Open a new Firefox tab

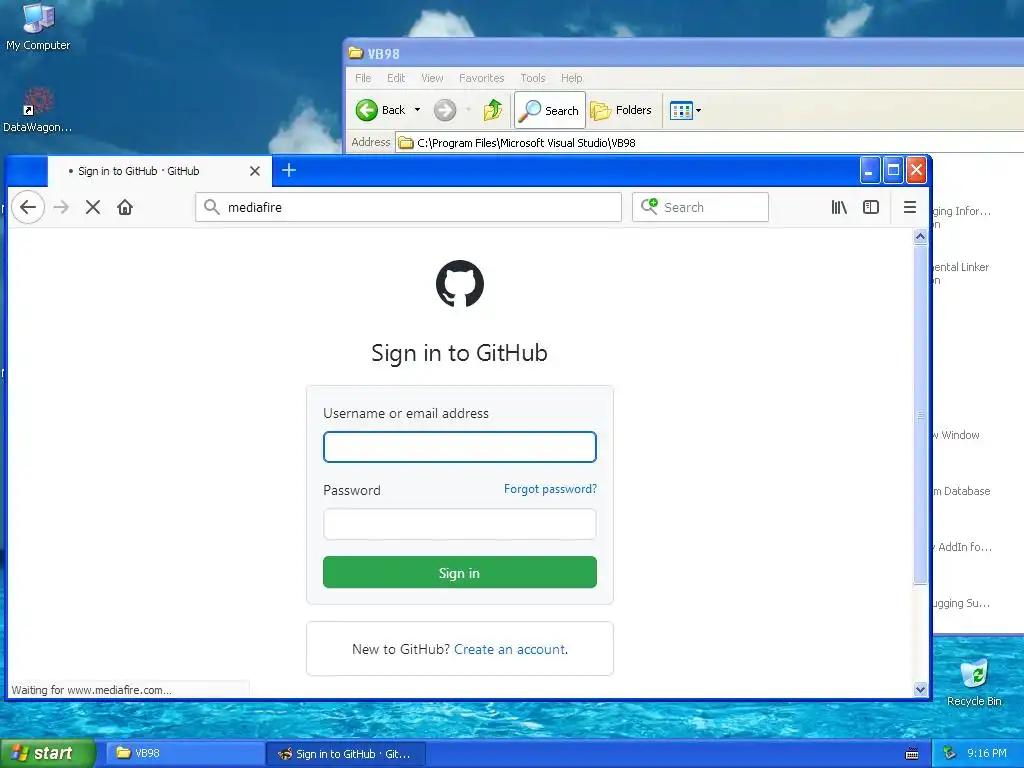tap(289, 170)
